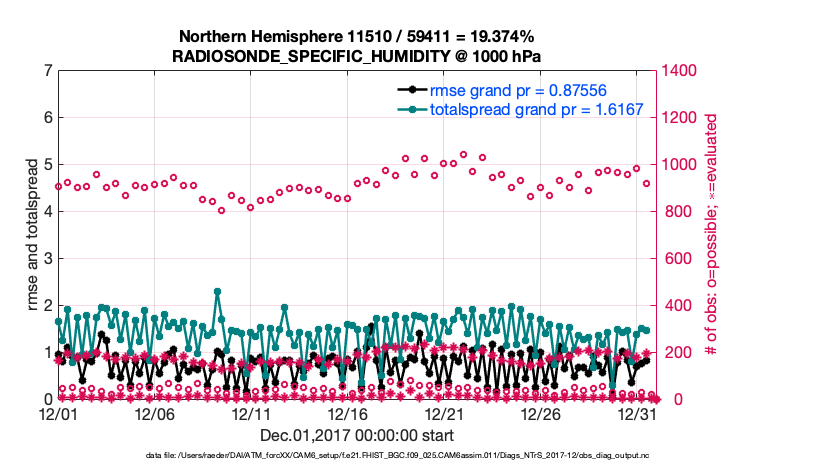Click the 12/21 x-axis tick label
The image size is (830, 470).
pyautogui.click(x=445, y=414)
